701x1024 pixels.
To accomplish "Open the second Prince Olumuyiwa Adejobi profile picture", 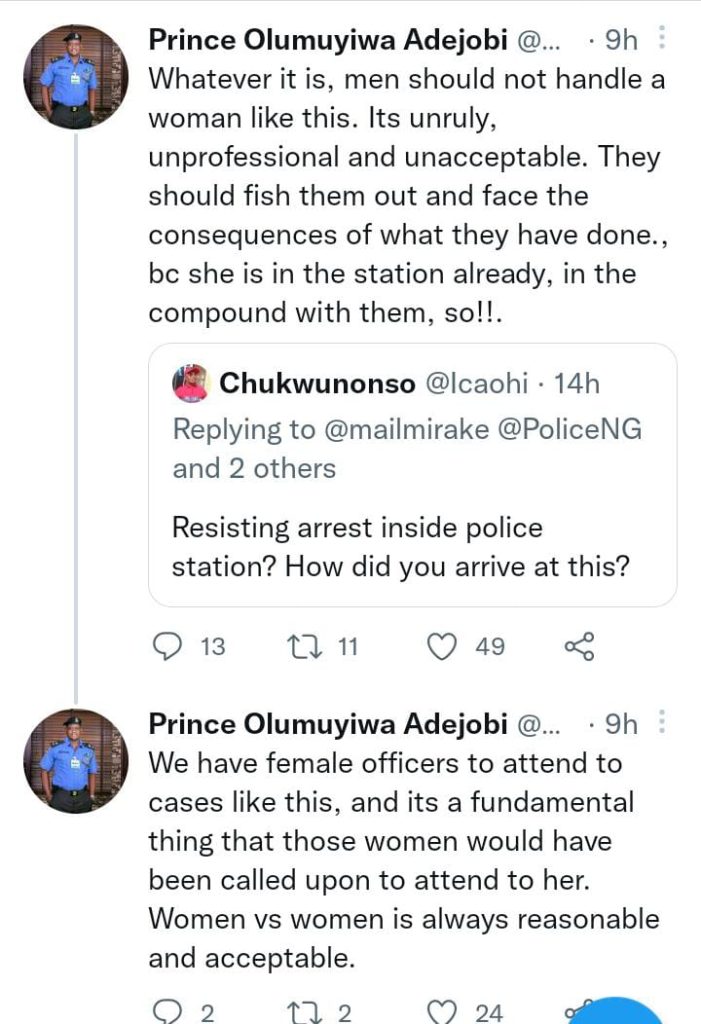I will [x=76, y=762].
